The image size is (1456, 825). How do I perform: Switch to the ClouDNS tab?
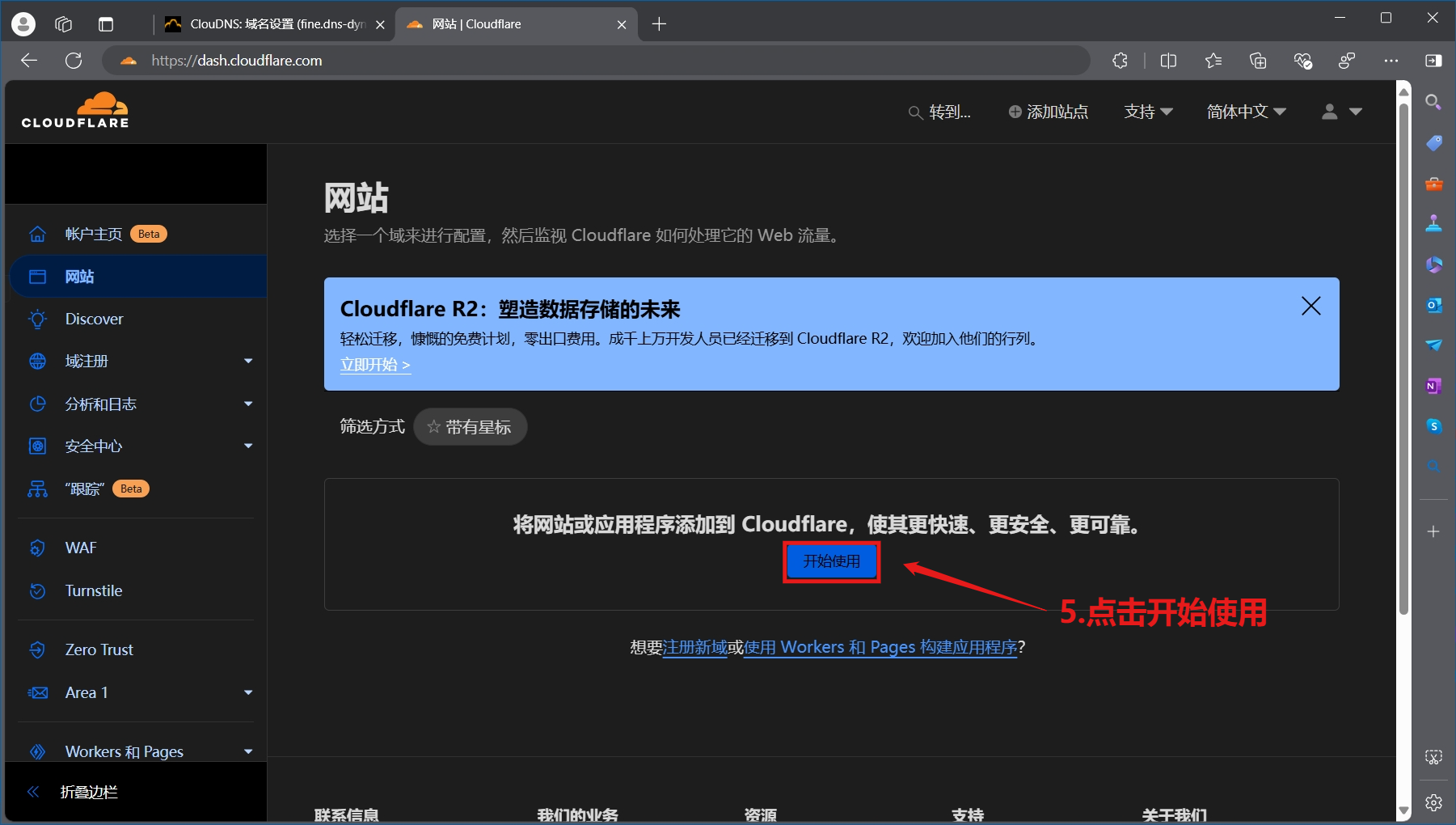click(275, 24)
